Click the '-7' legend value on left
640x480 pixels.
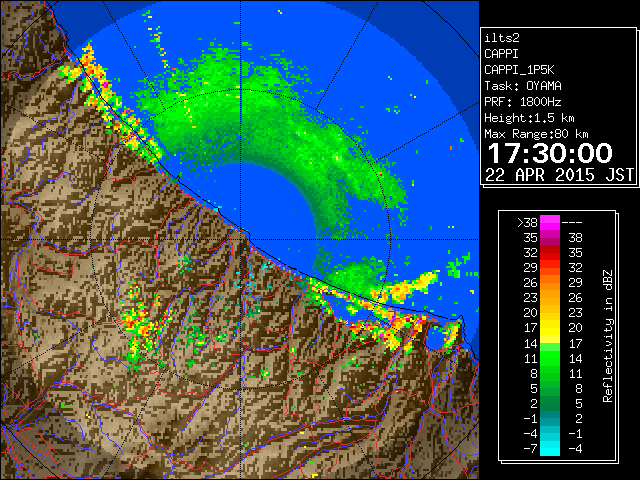tap(531, 448)
